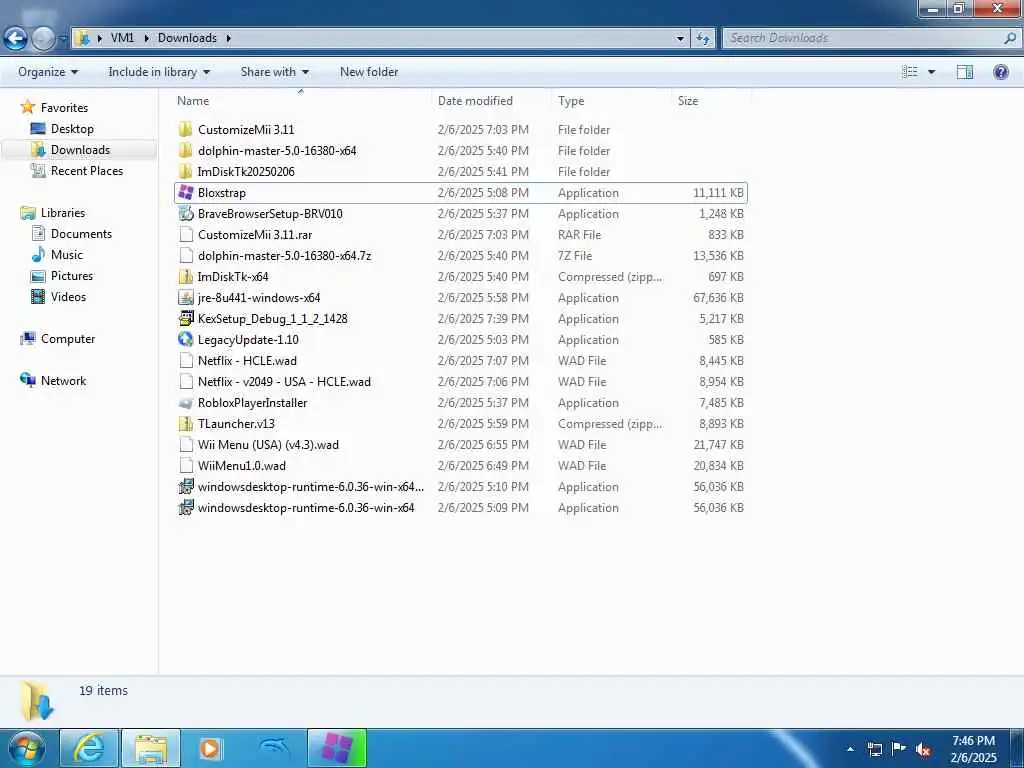The image size is (1024, 768).
Task: Select the ImDiskTk-x64 zipped folder icon
Action: tap(186, 276)
